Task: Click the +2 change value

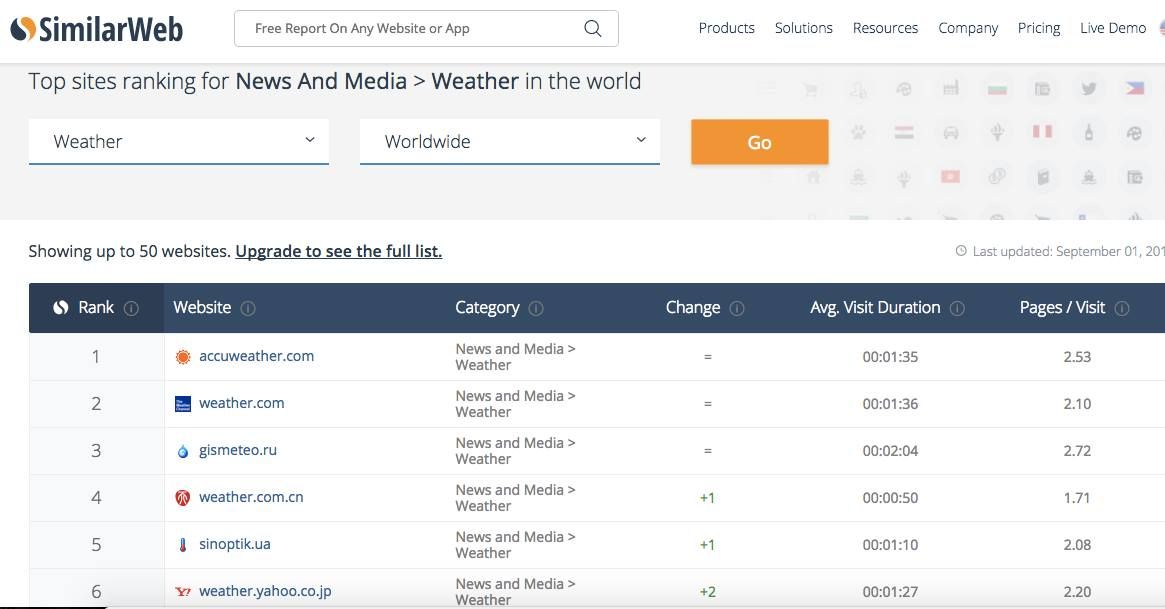Action: tap(707, 592)
